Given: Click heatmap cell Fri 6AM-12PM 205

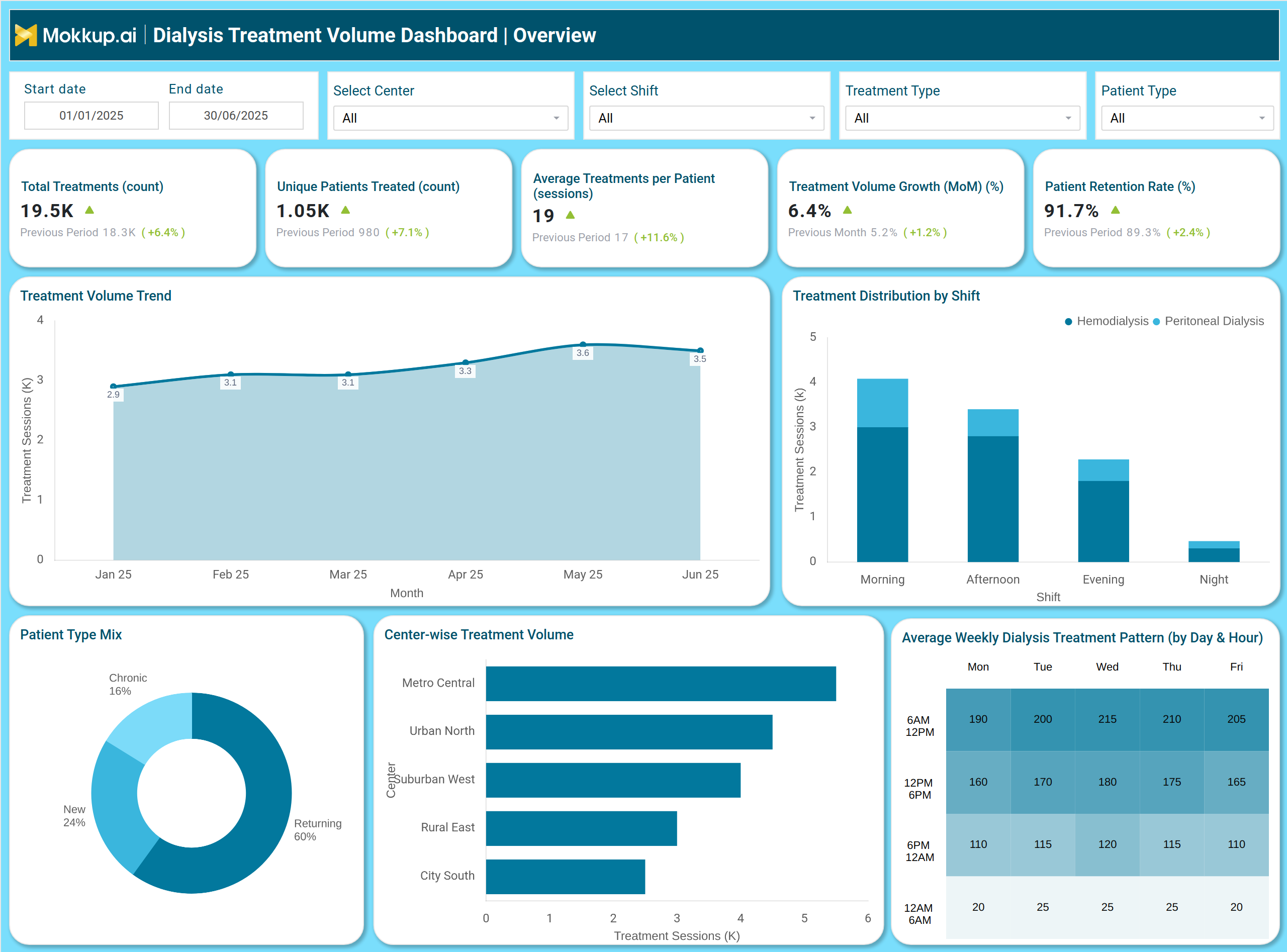Looking at the screenshot, I should (1236, 719).
